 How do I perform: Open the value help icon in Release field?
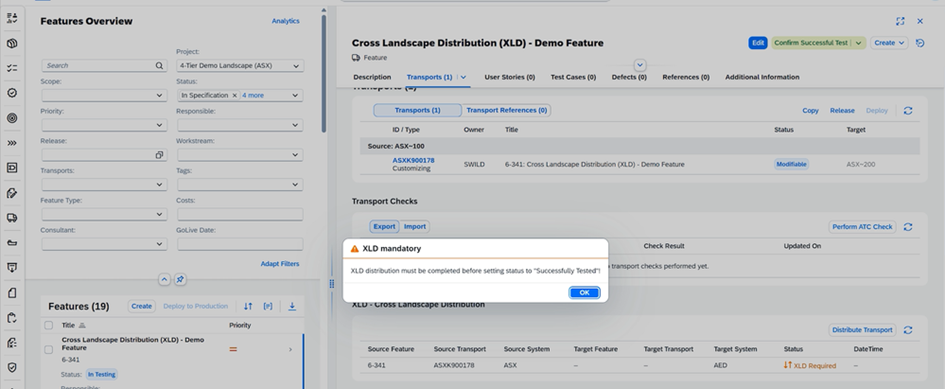coord(159,155)
